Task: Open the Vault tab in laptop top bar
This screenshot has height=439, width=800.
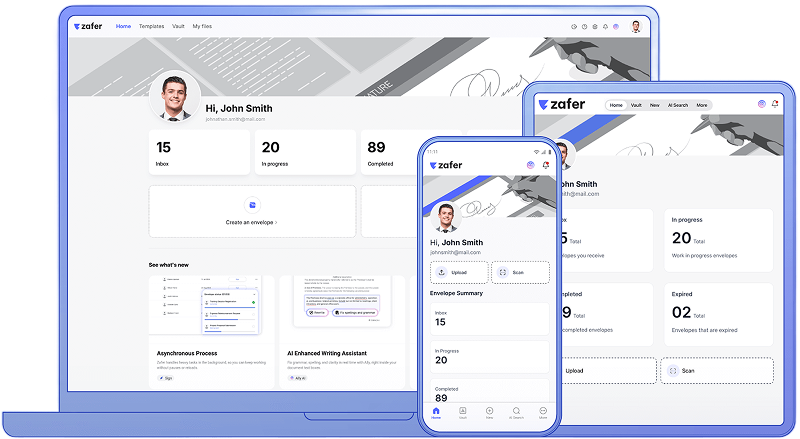Action: click(x=178, y=26)
